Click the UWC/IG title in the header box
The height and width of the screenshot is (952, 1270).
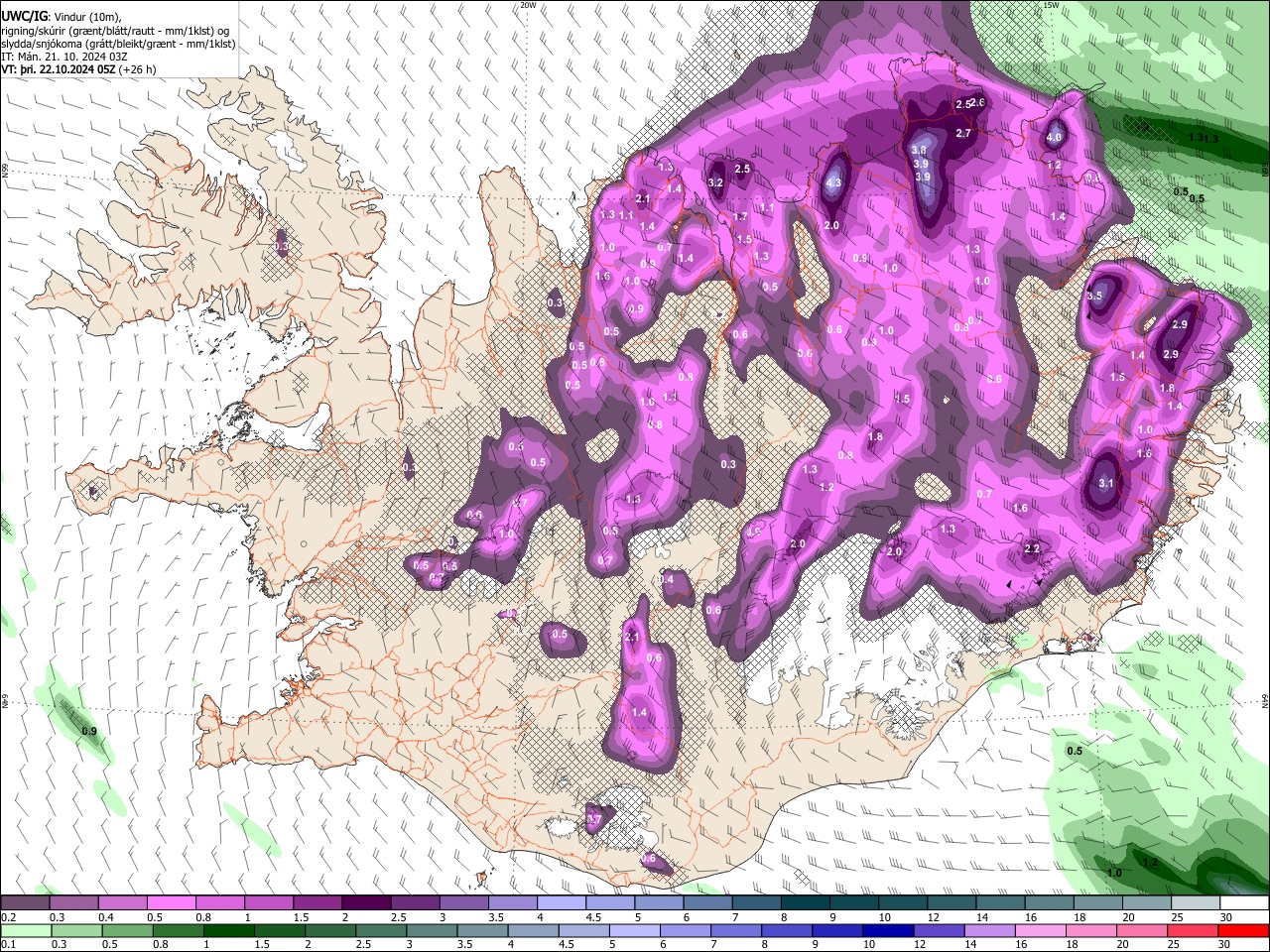point(24,16)
